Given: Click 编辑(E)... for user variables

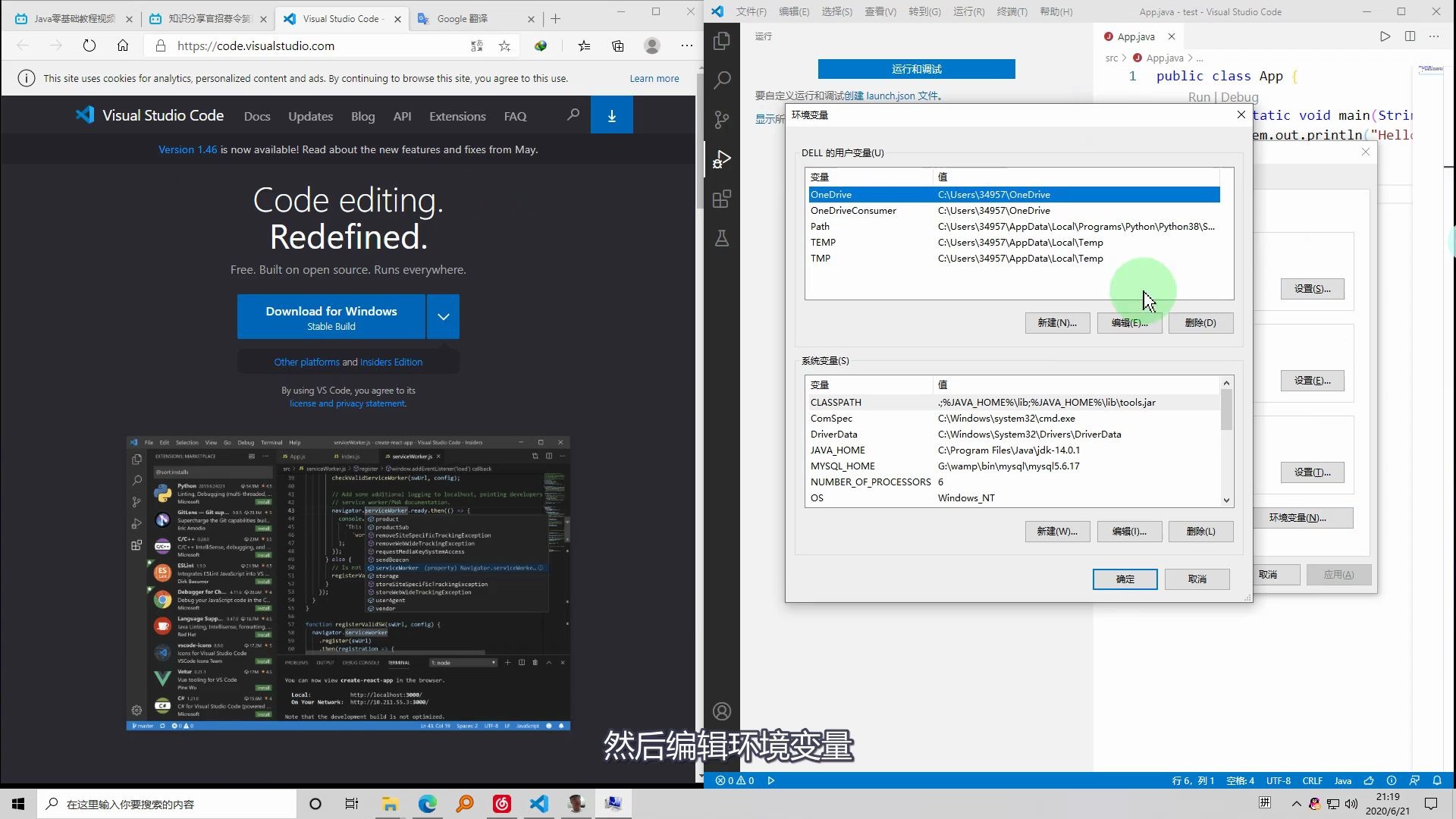Looking at the screenshot, I should pyautogui.click(x=1128, y=323).
